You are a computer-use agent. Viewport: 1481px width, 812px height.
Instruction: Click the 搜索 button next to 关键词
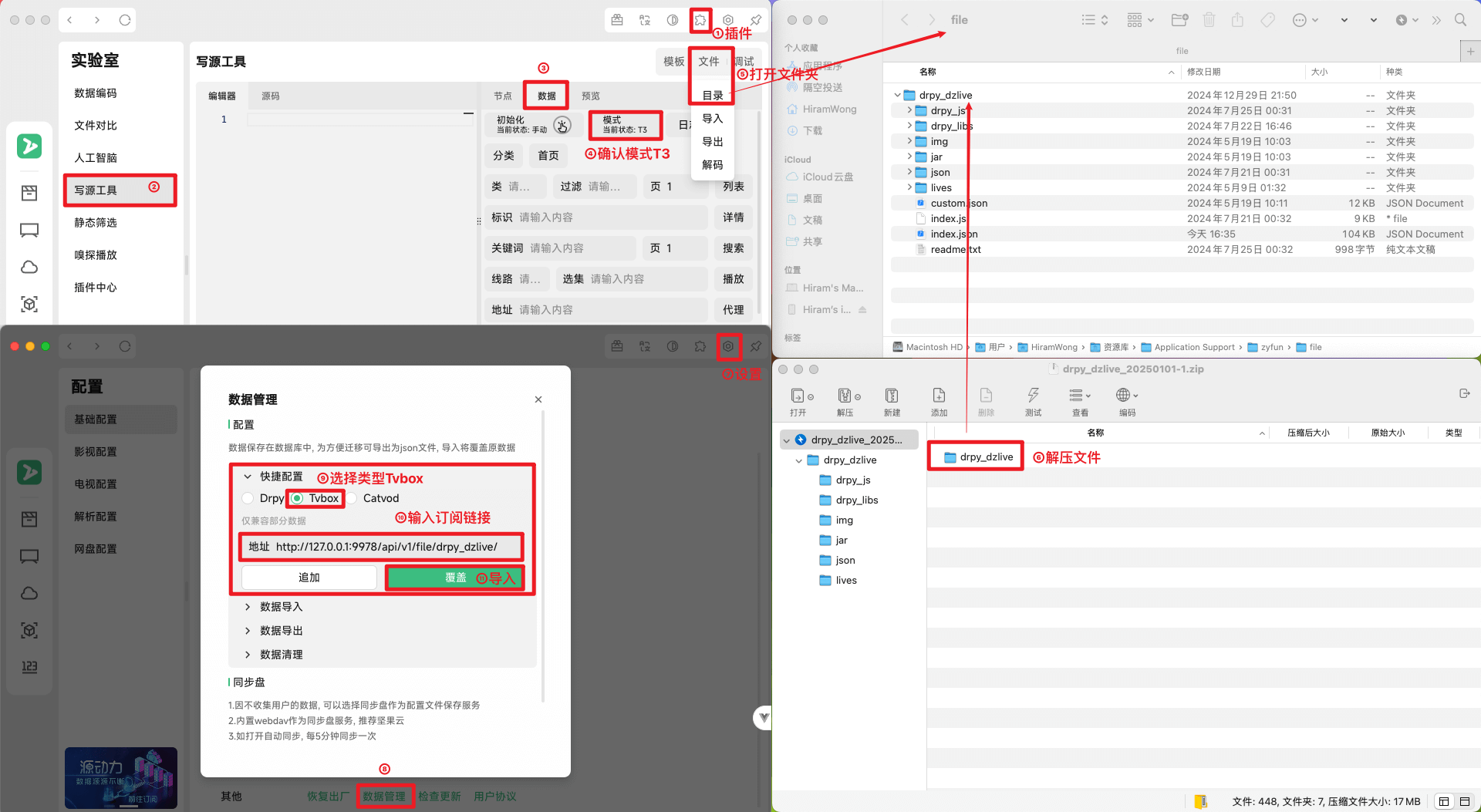pyautogui.click(x=734, y=248)
